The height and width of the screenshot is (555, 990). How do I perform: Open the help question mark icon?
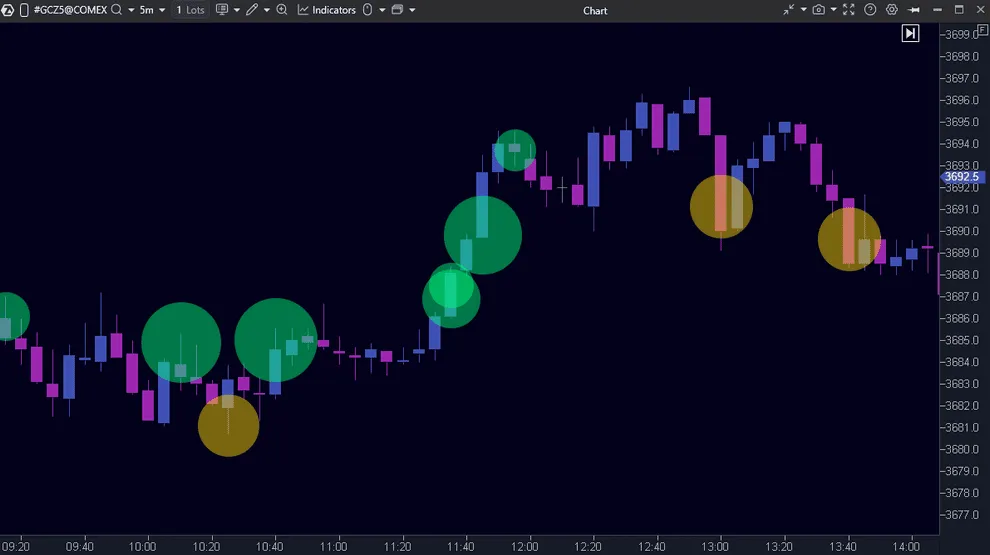(870, 10)
